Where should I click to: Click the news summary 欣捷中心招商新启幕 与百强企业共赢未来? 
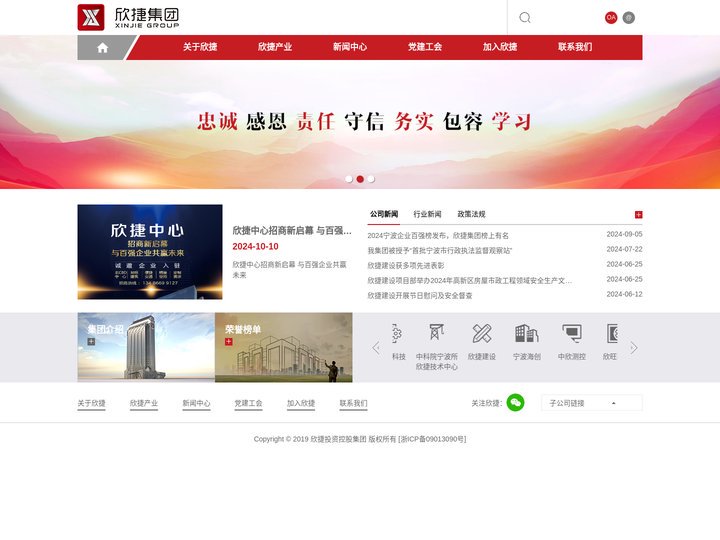[289, 270]
